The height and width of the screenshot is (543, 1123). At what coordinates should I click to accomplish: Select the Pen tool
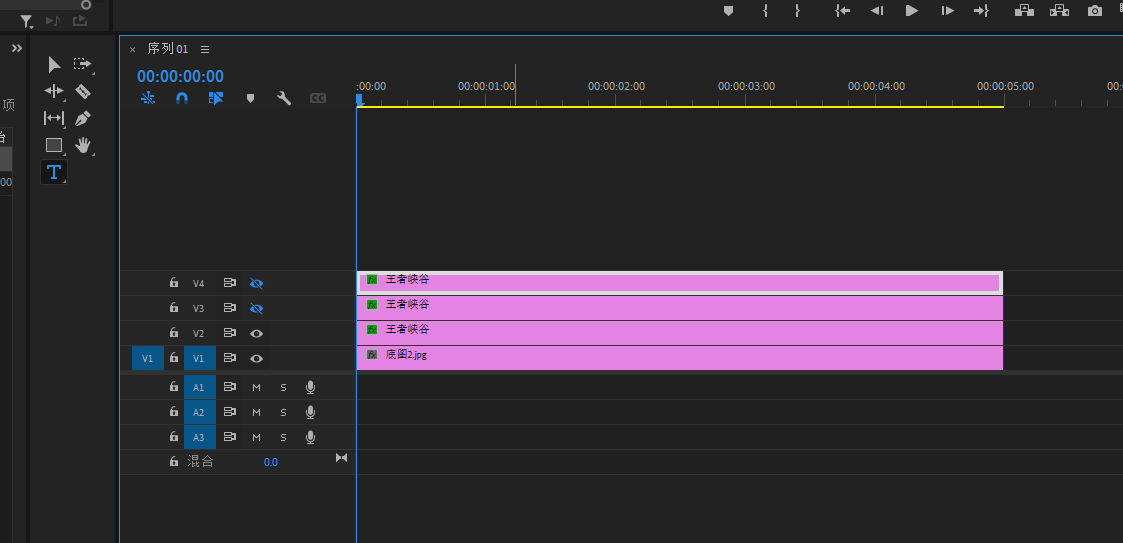coord(83,118)
